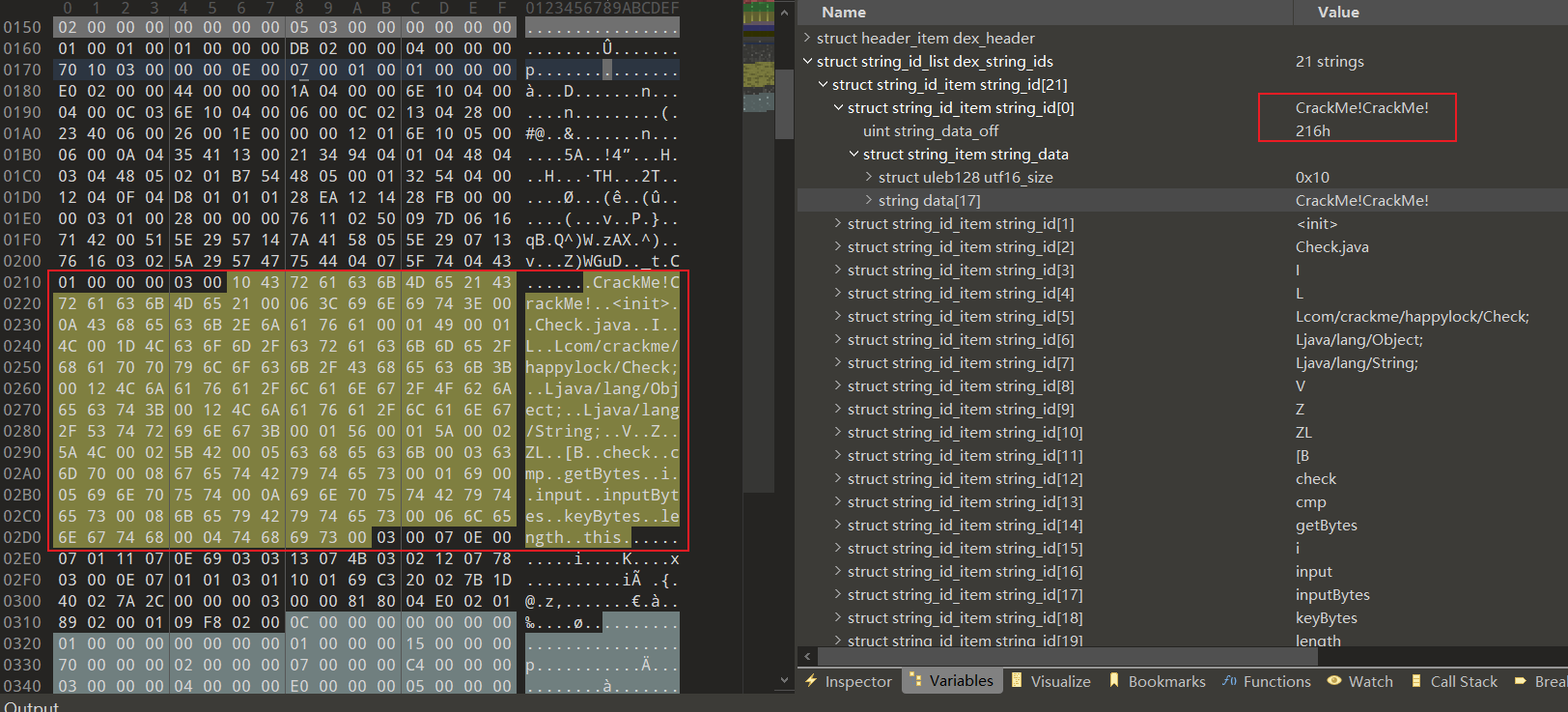Click the value getBytes
1568x712 pixels.
pyautogui.click(x=1326, y=525)
